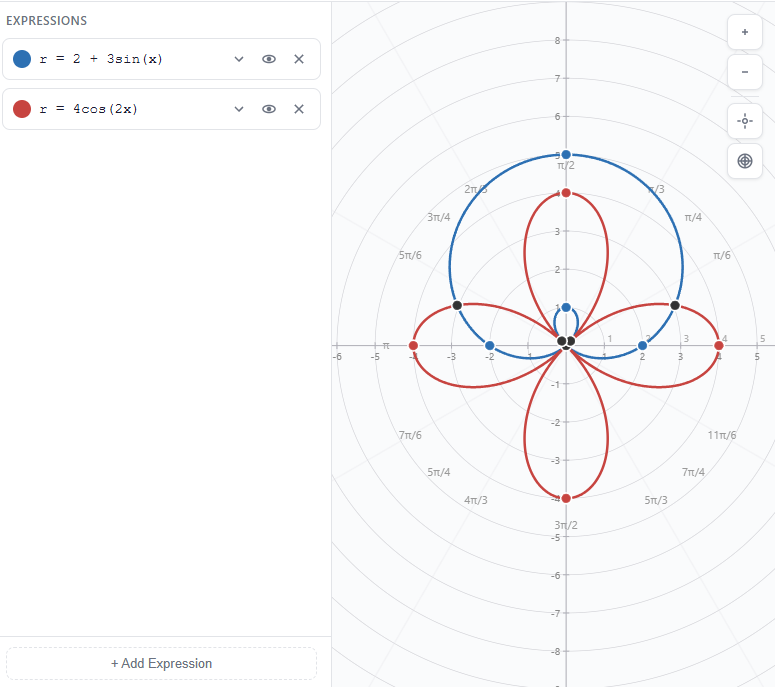Click the black intersection point on the left
This screenshot has width=775, height=687.
coord(457,305)
